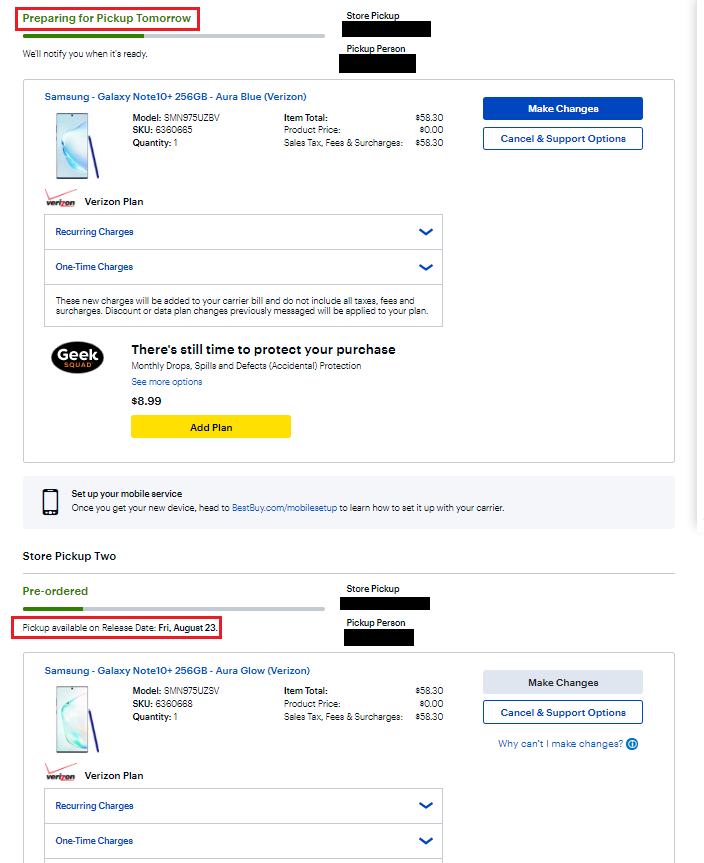Screen dimensions: 704x863
Task: Click the Verizon logo in the Aura Glow order
Action: [61, 772]
